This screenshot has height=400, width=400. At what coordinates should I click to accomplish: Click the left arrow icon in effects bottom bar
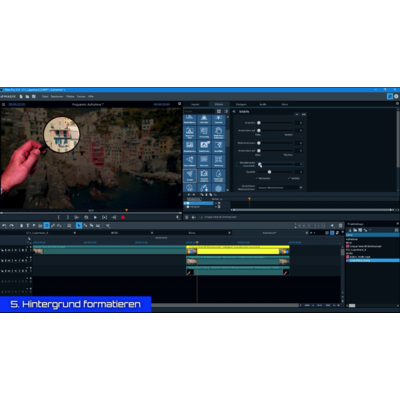pyautogui.click(x=194, y=217)
